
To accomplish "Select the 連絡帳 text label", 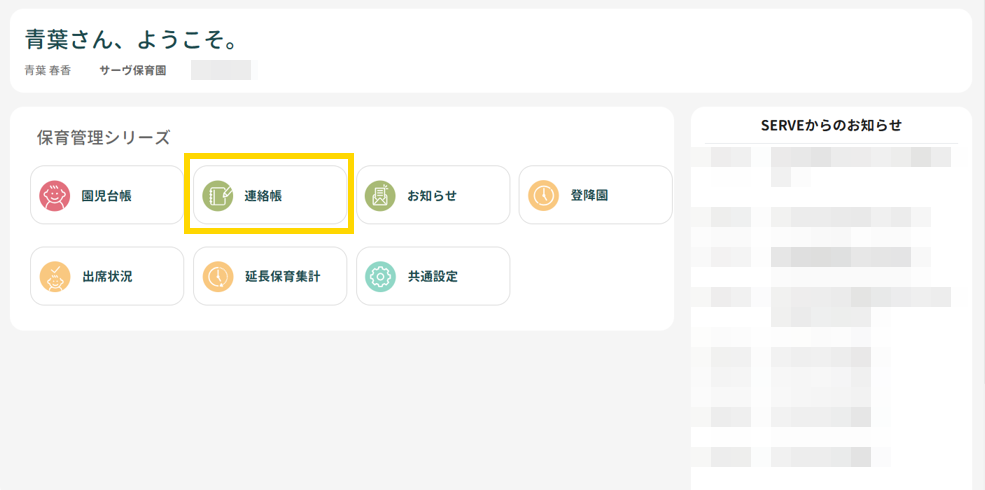I will click(263, 196).
